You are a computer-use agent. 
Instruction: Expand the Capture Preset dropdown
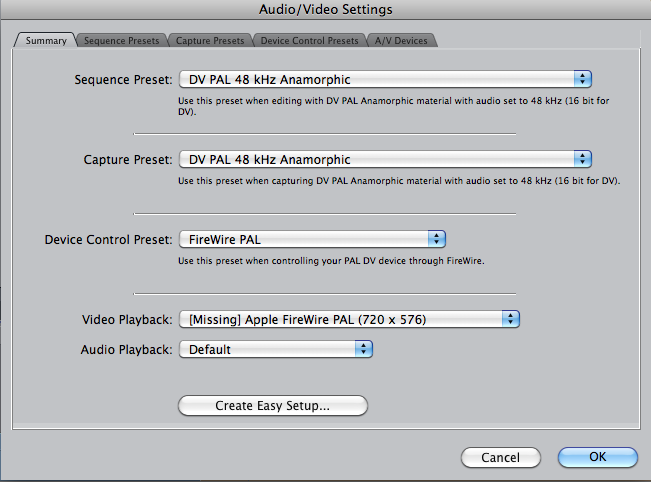385,159
